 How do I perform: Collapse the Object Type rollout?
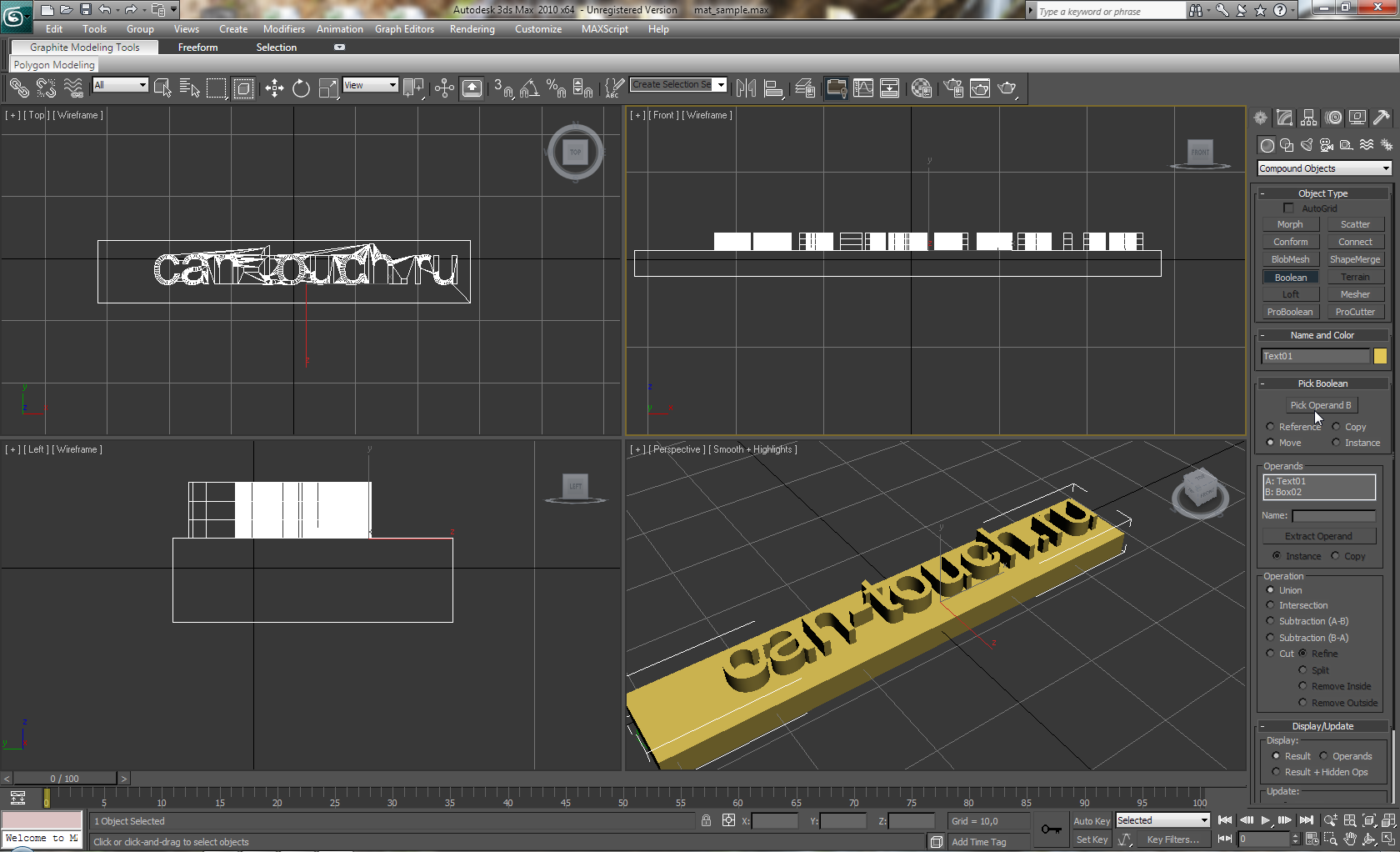pyautogui.click(x=1322, y=193)
